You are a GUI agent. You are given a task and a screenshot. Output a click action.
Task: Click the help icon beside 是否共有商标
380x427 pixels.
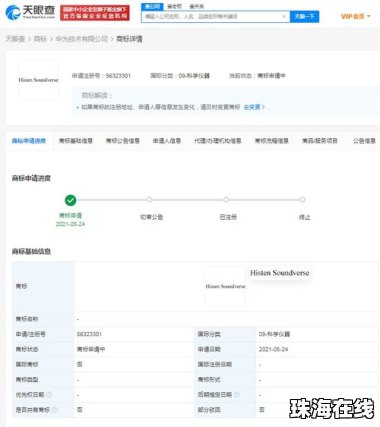click(54, 410)
